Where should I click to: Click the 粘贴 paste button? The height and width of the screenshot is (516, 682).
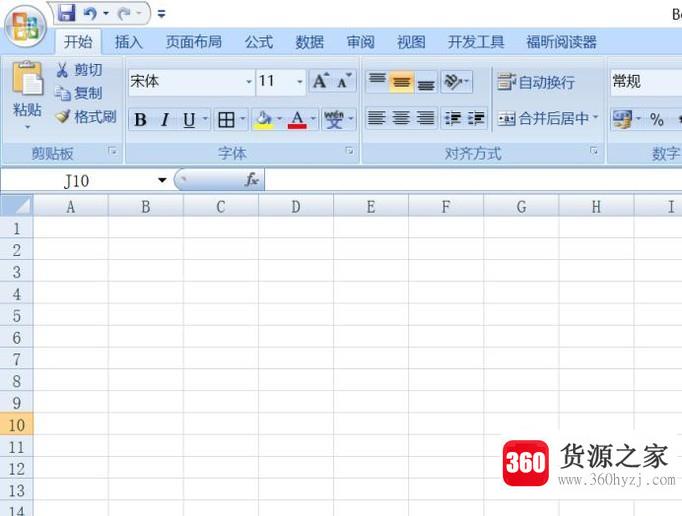click(27, 89)
